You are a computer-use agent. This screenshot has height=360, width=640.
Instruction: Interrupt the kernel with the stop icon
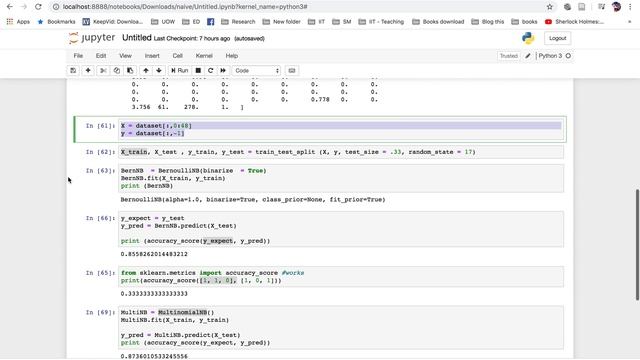(198, 71)
